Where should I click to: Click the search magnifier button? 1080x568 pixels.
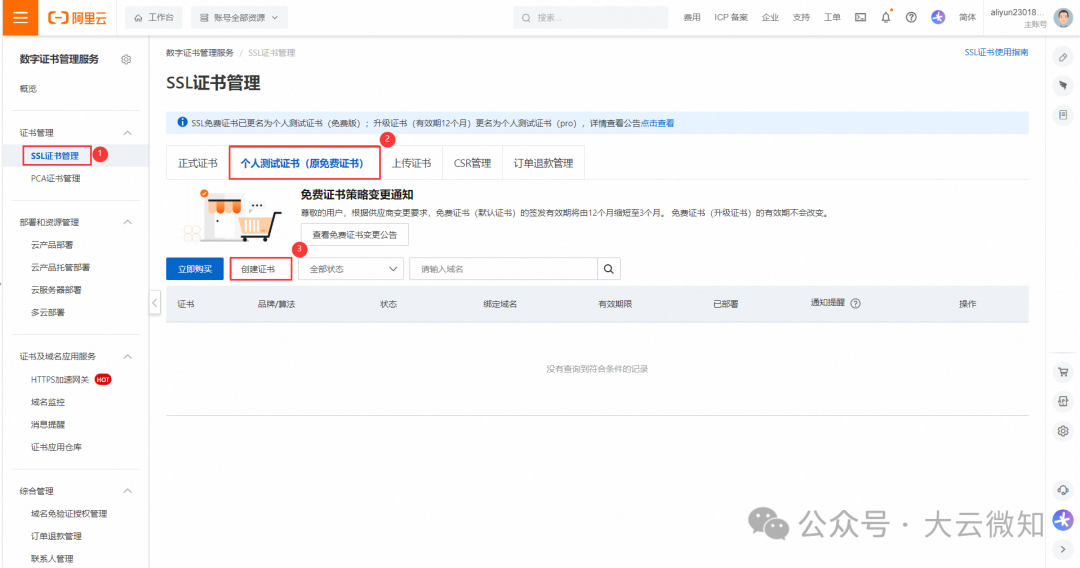(609, 269)
